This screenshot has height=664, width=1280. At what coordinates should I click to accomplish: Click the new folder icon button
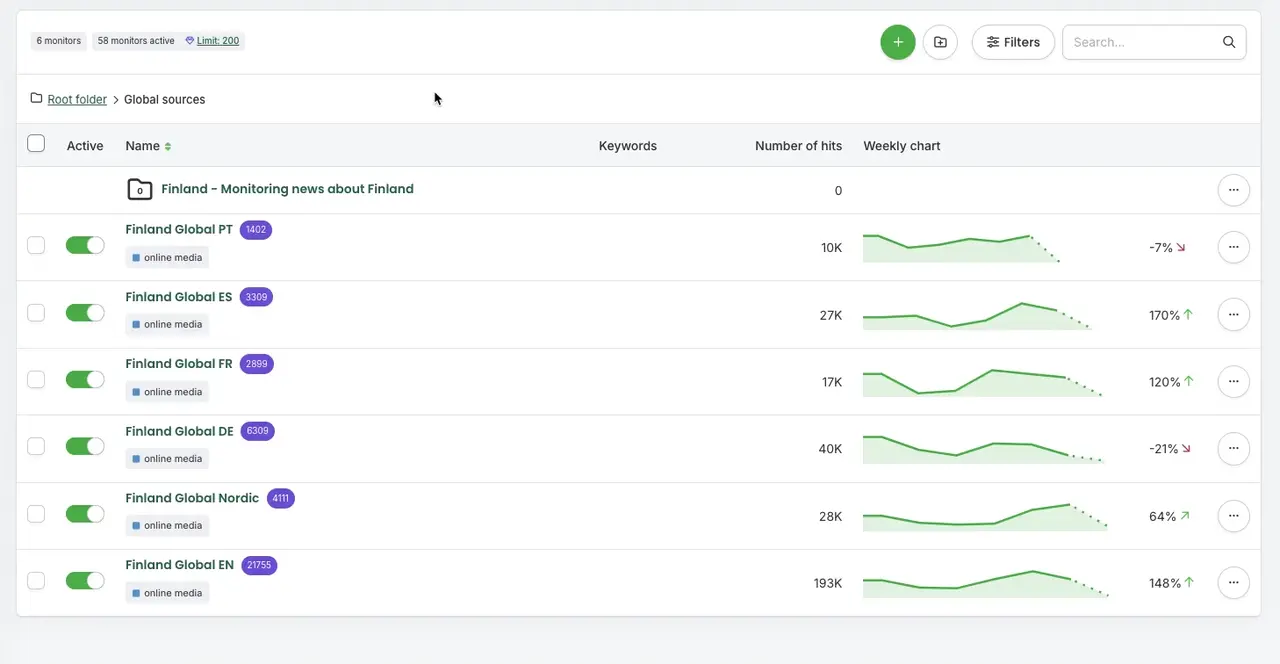940,42
